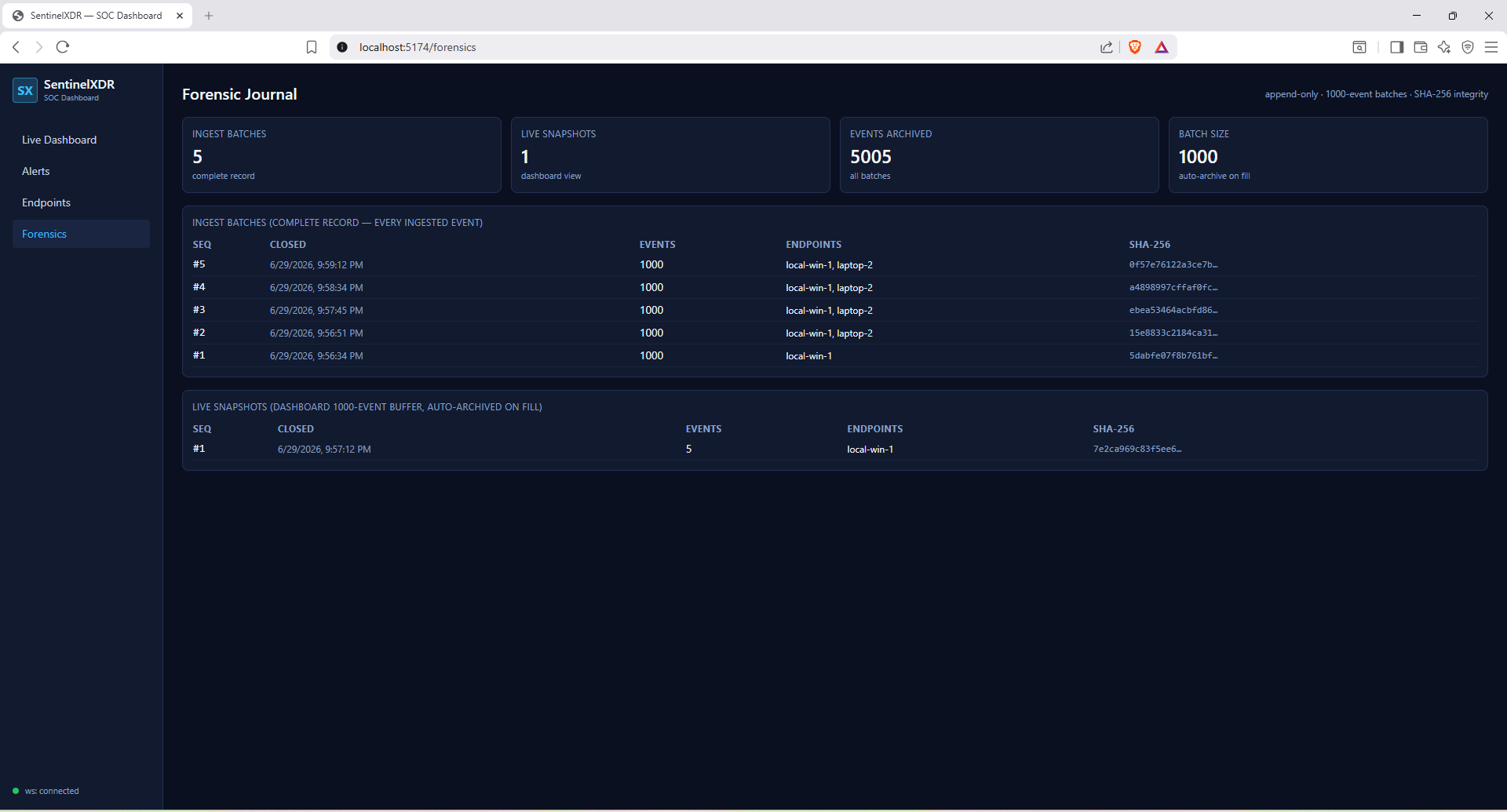The image size is (1507, 812).
Task: Click hash 5dabfe07f8b761bf
Action: [1173, 356]
